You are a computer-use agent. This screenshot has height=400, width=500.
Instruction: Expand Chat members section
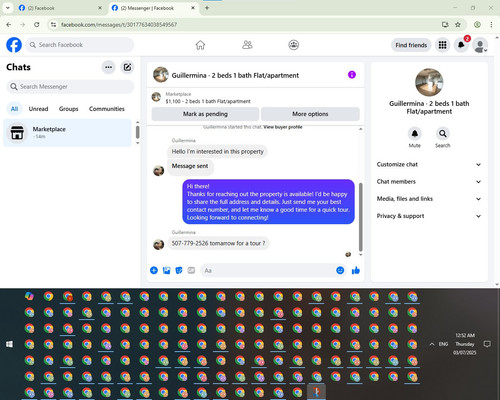[x=429, y=182]
